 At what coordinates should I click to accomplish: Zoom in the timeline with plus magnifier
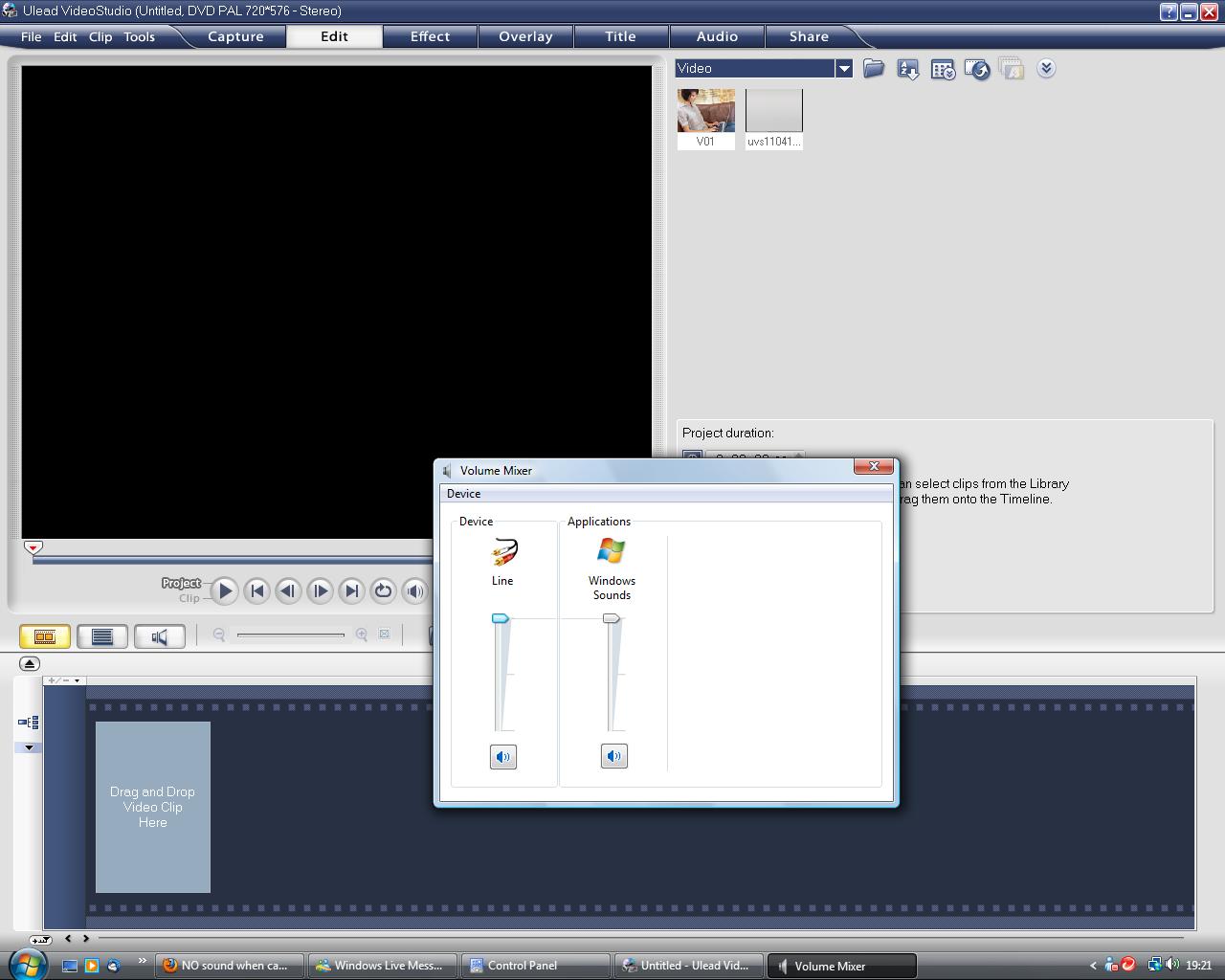tap(362, 635)
